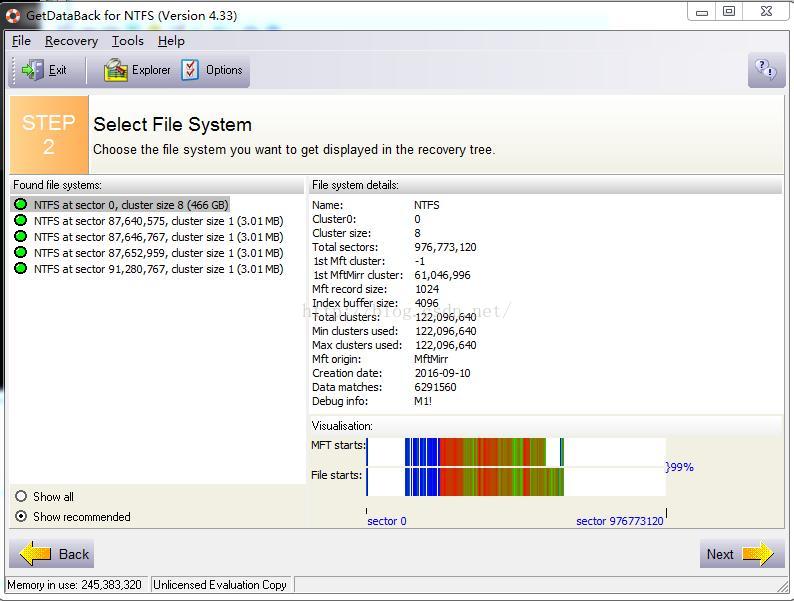The width and height of the screenshot is (794, 601).
Task: Select NTFS at sector 87,640,575 entry
Action: [x=158, y=221]
